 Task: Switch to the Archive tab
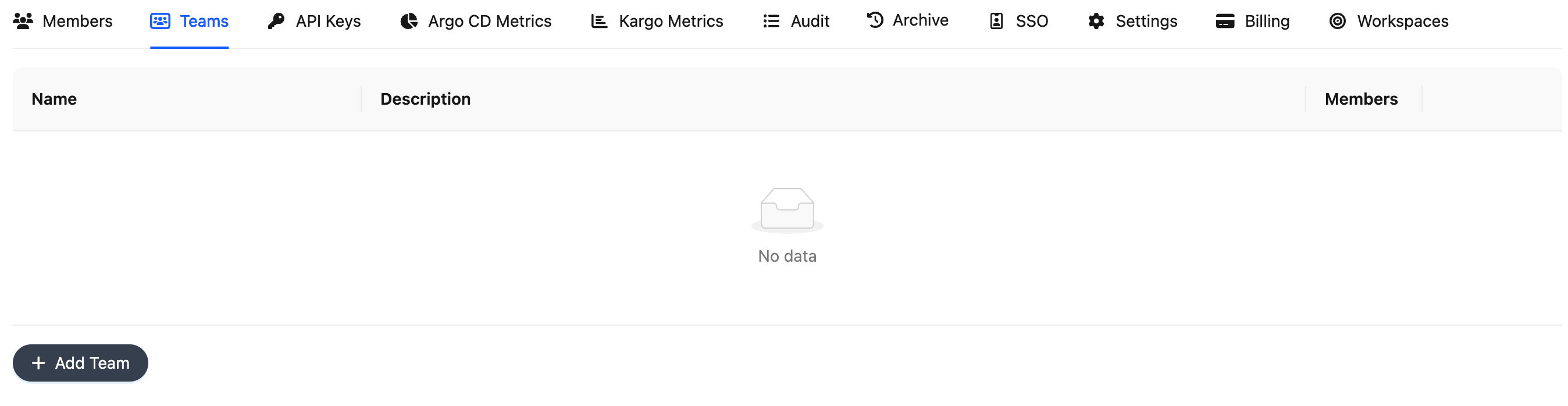pyautogui.click(x=907, y=20)
